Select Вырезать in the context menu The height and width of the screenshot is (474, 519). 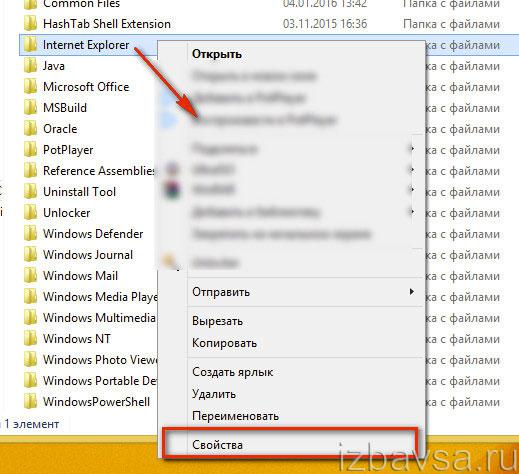tap(217, 321)
